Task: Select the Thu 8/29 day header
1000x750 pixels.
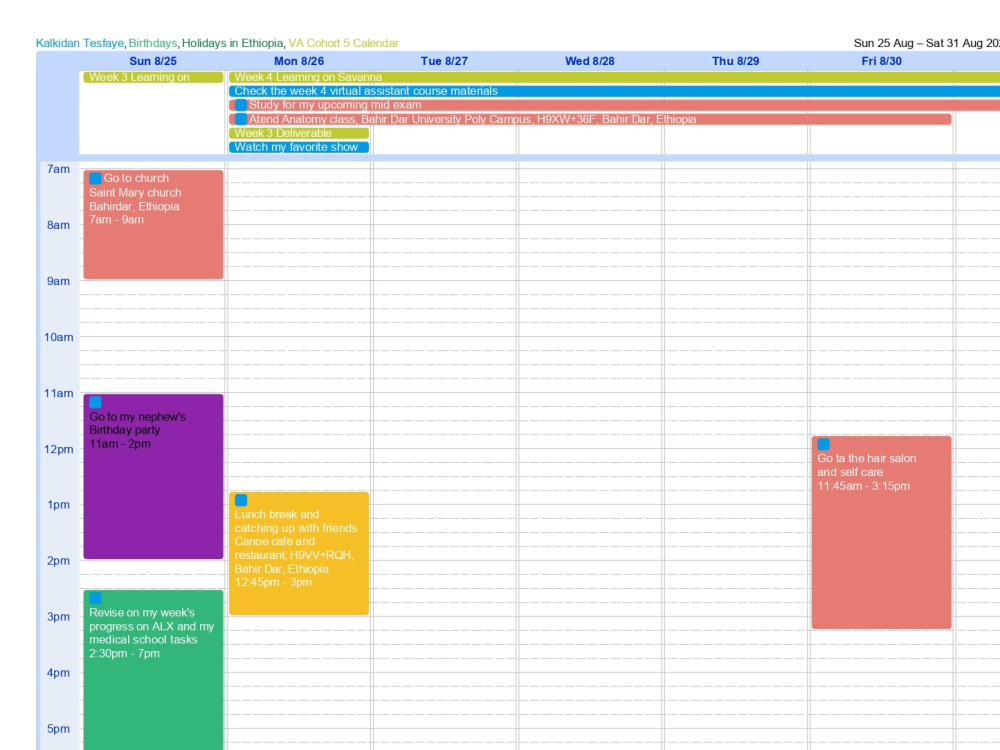Action: coord(736,61)
